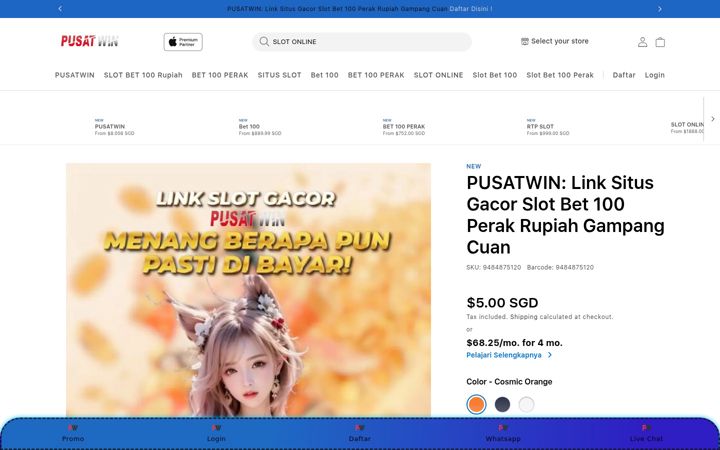Open the Slot Bet 100 menu item
The image size is (720, 450).
(x=495, y=75)
